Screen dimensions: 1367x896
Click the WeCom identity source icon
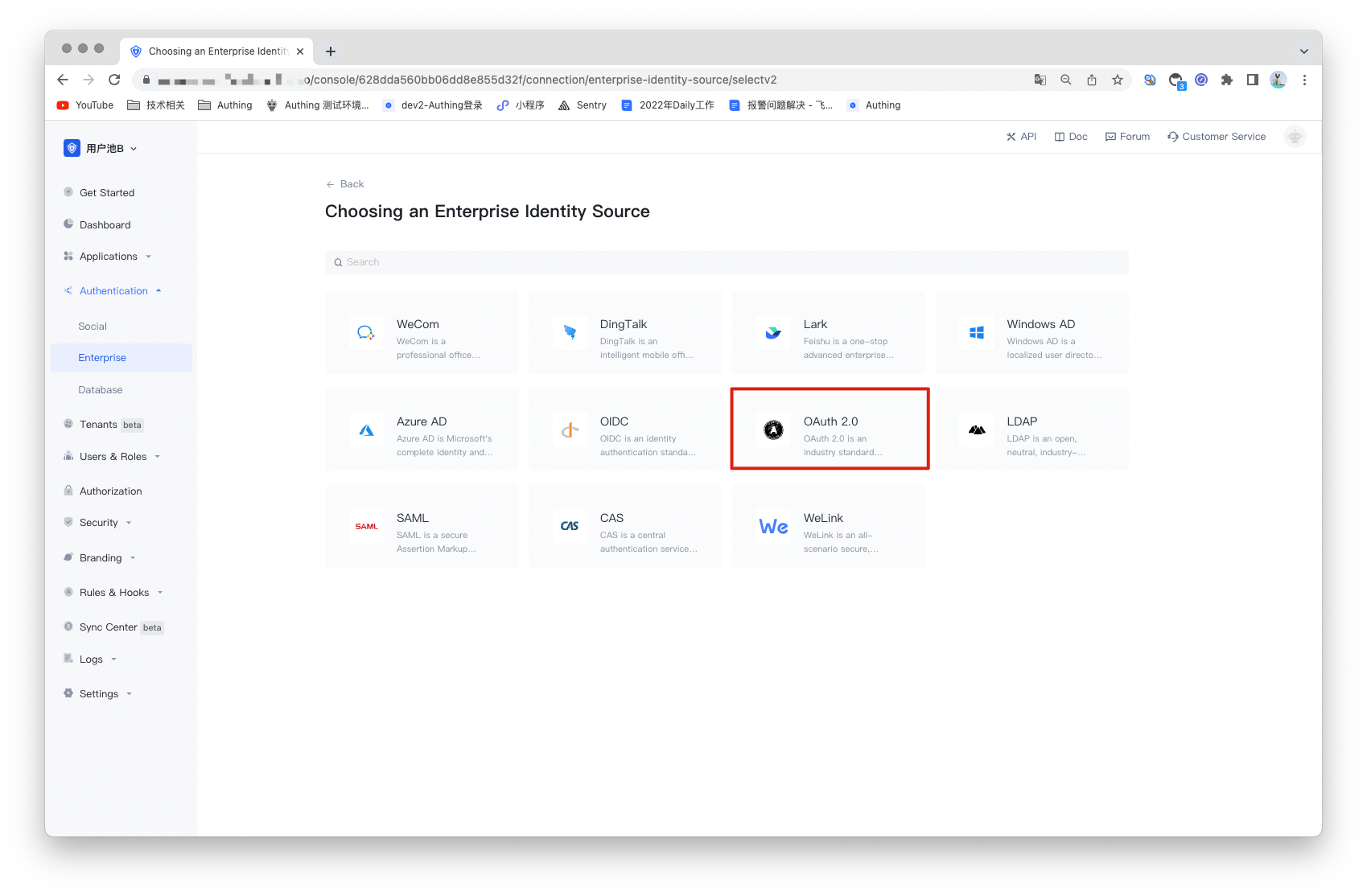click(x=366, y=333)
